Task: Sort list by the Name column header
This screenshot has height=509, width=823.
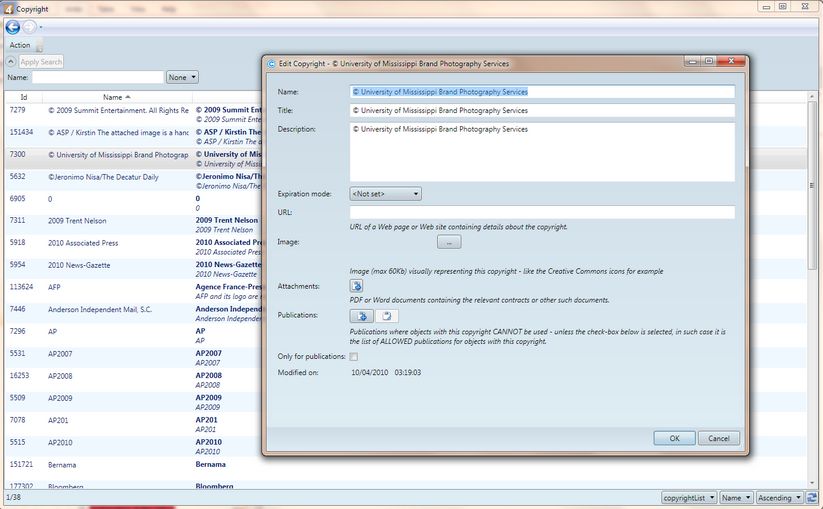Action: pyautogui.click(x=117, y=97)
